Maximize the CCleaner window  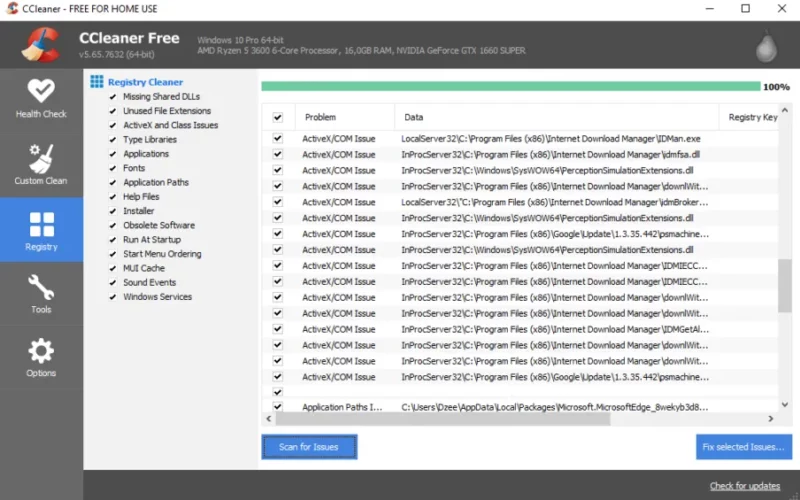click(x=745, y=9)
